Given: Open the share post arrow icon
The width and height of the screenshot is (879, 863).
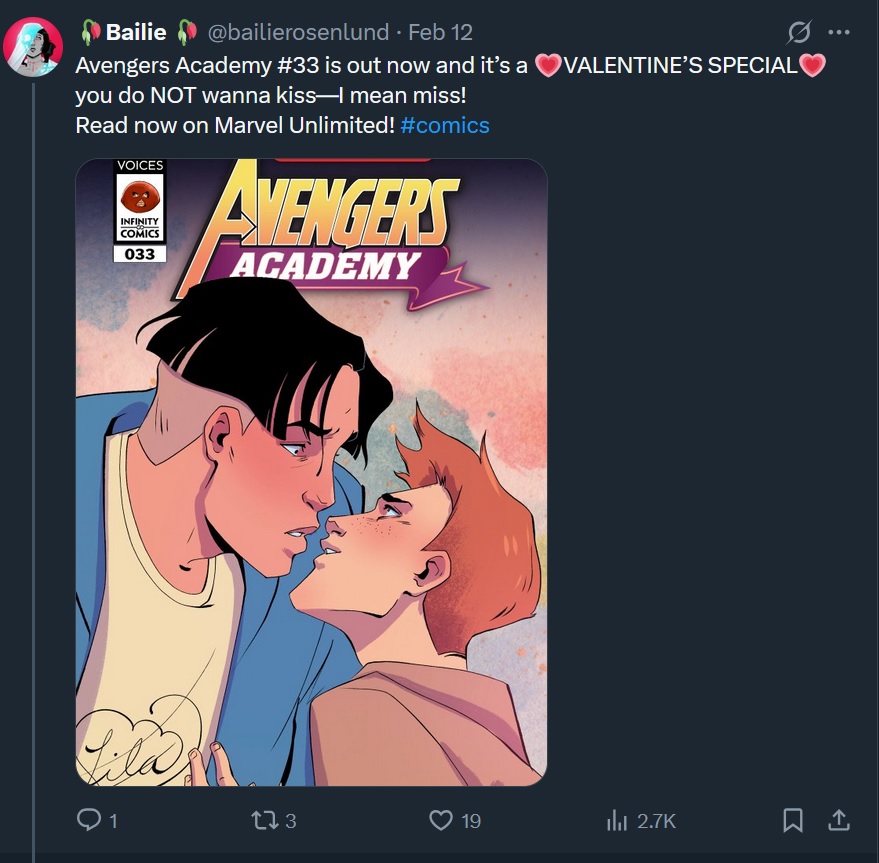Looking at the screenshot, I should [839, 820].
